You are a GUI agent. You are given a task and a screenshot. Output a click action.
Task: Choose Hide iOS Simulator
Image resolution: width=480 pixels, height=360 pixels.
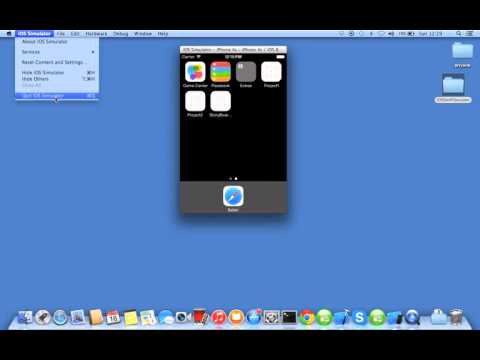57,73
